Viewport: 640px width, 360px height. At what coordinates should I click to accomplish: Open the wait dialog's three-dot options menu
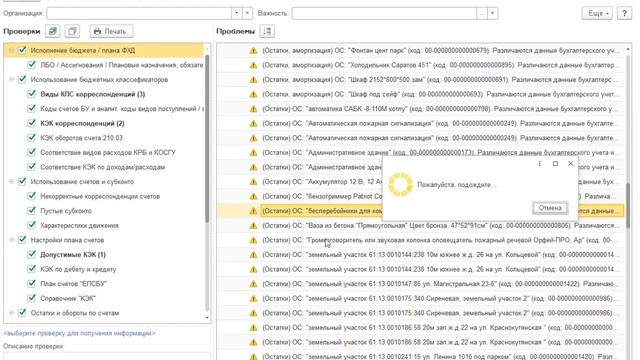click(x=540, y=164)
